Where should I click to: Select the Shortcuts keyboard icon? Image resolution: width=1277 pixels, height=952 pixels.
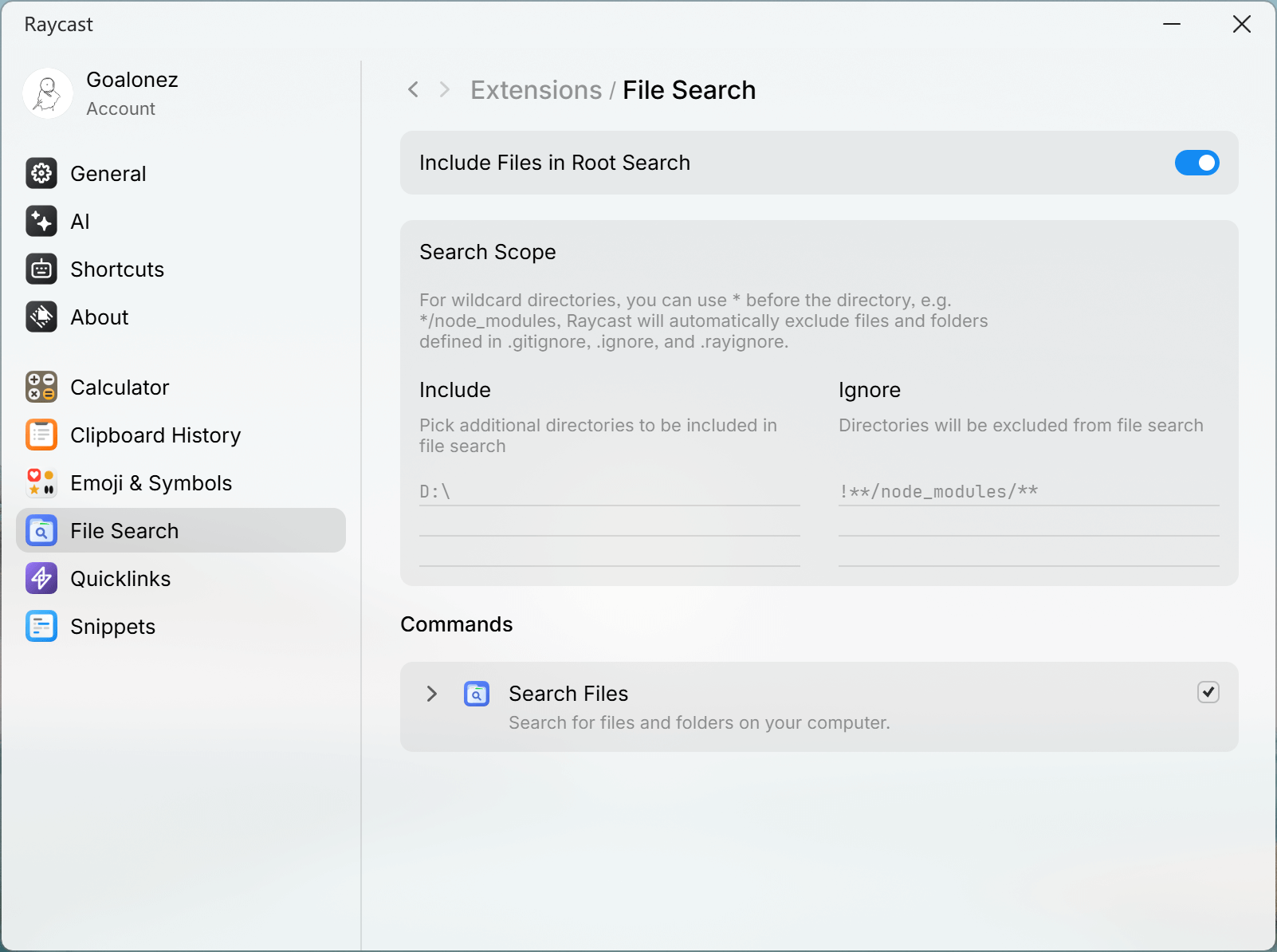41,269
